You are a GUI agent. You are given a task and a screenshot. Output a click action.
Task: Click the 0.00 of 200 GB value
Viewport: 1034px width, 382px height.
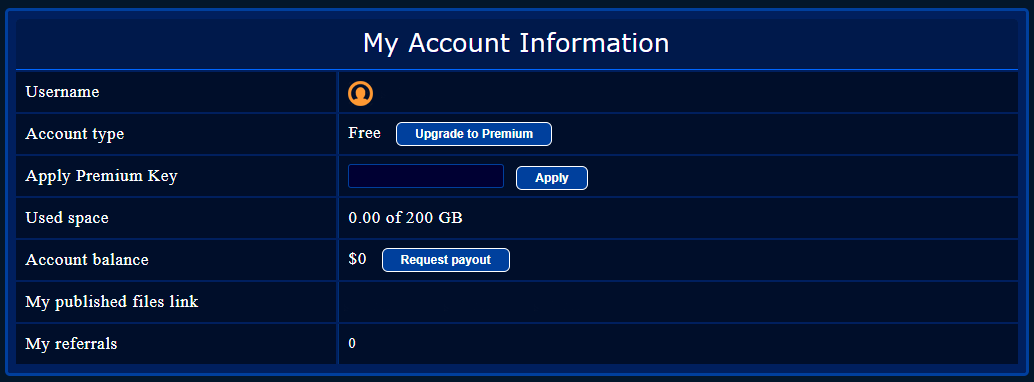coord(405,218)
